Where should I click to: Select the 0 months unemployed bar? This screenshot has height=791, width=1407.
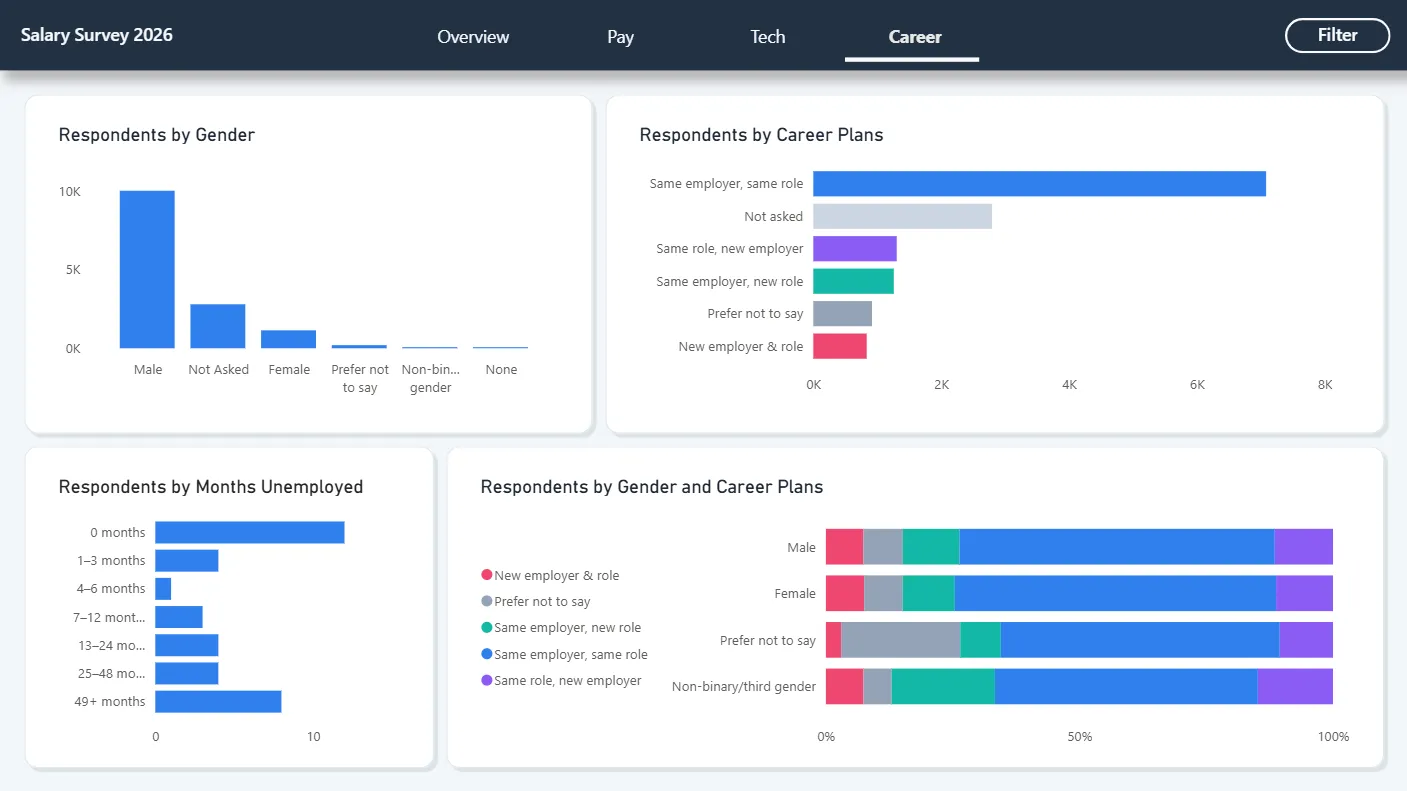(250, 532)
